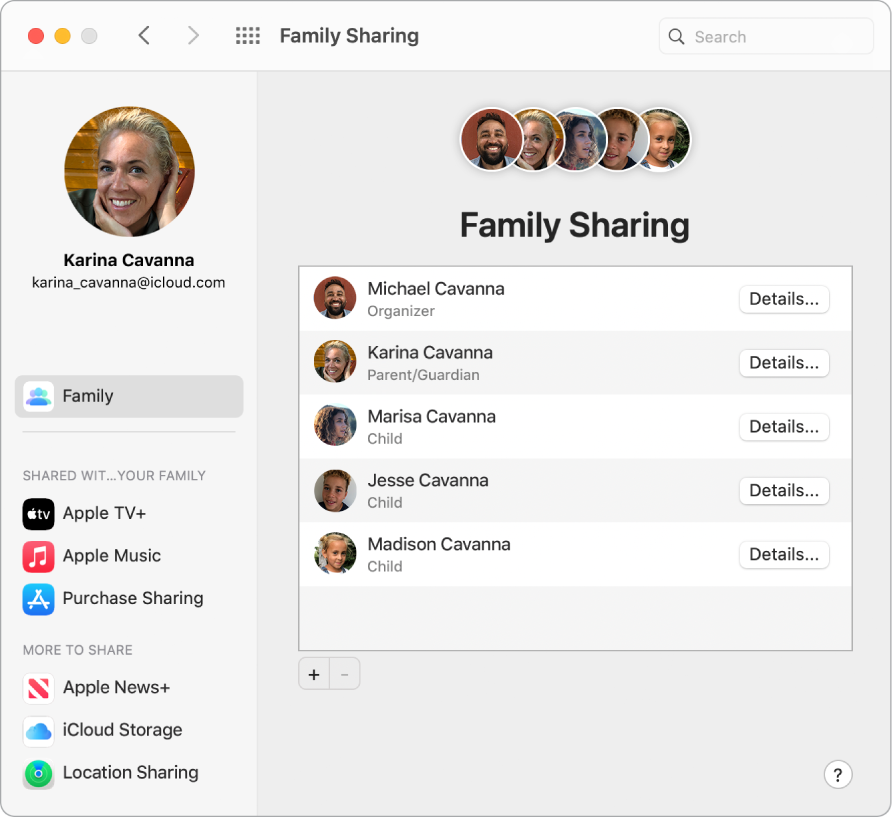
Task: Select the Purchase Sharing text label
Action: pos(133,598)
